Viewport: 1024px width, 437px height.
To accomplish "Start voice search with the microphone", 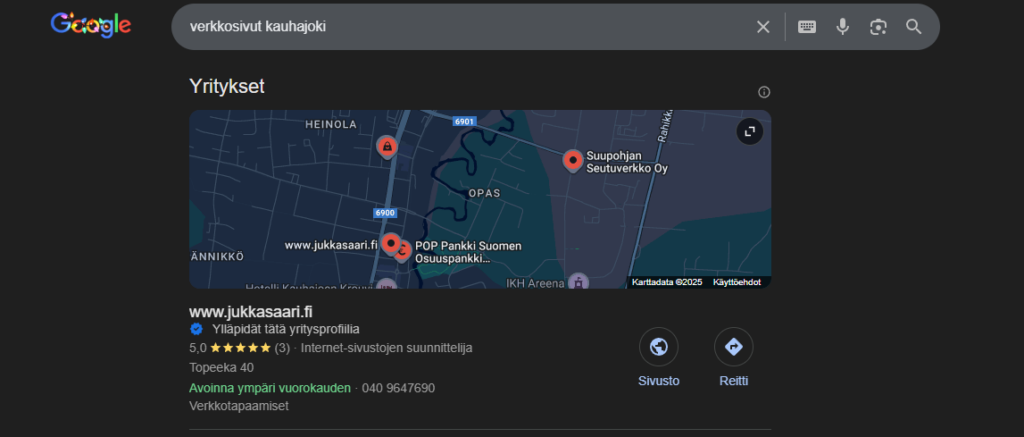I will [x=842, y=27].
